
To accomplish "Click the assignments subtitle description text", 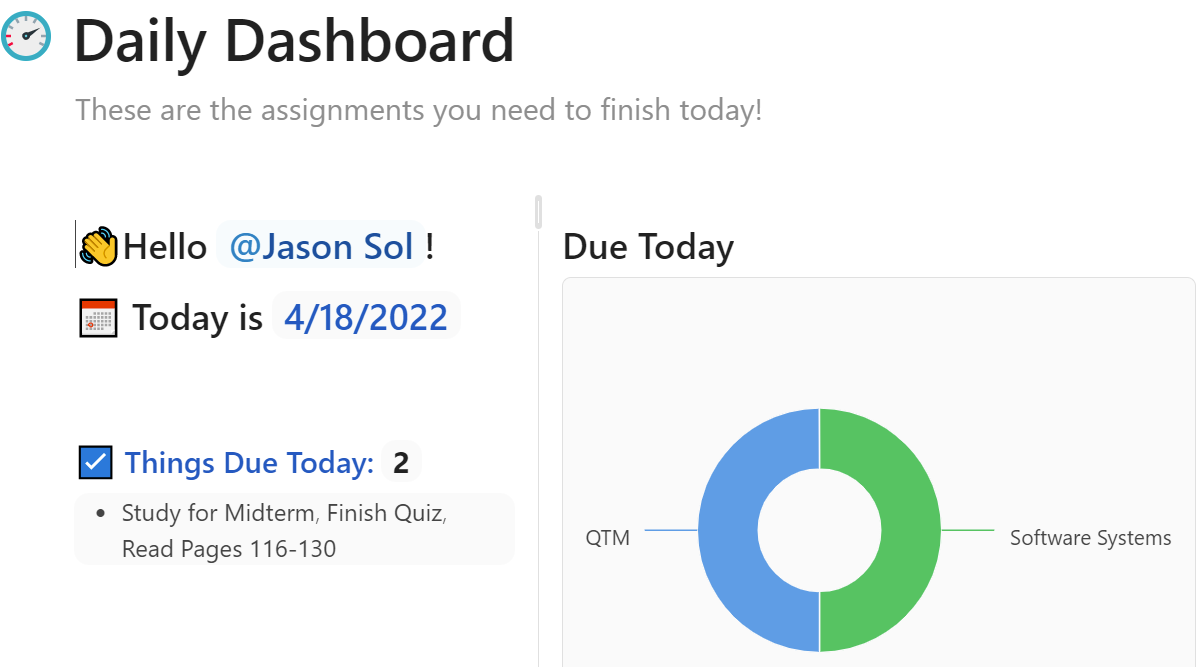I will pyautogui.click(x=418, y=110).
